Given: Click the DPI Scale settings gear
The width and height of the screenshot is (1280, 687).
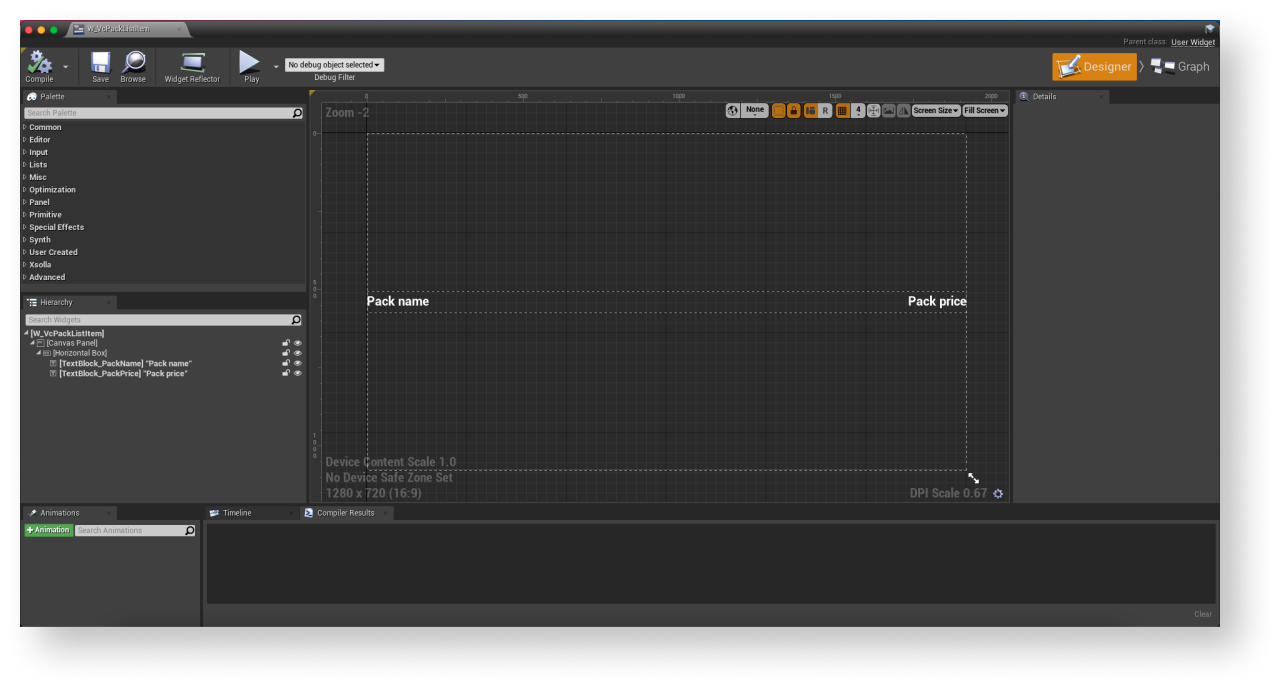Looking at the screenshot, I should tap(998, 493).
